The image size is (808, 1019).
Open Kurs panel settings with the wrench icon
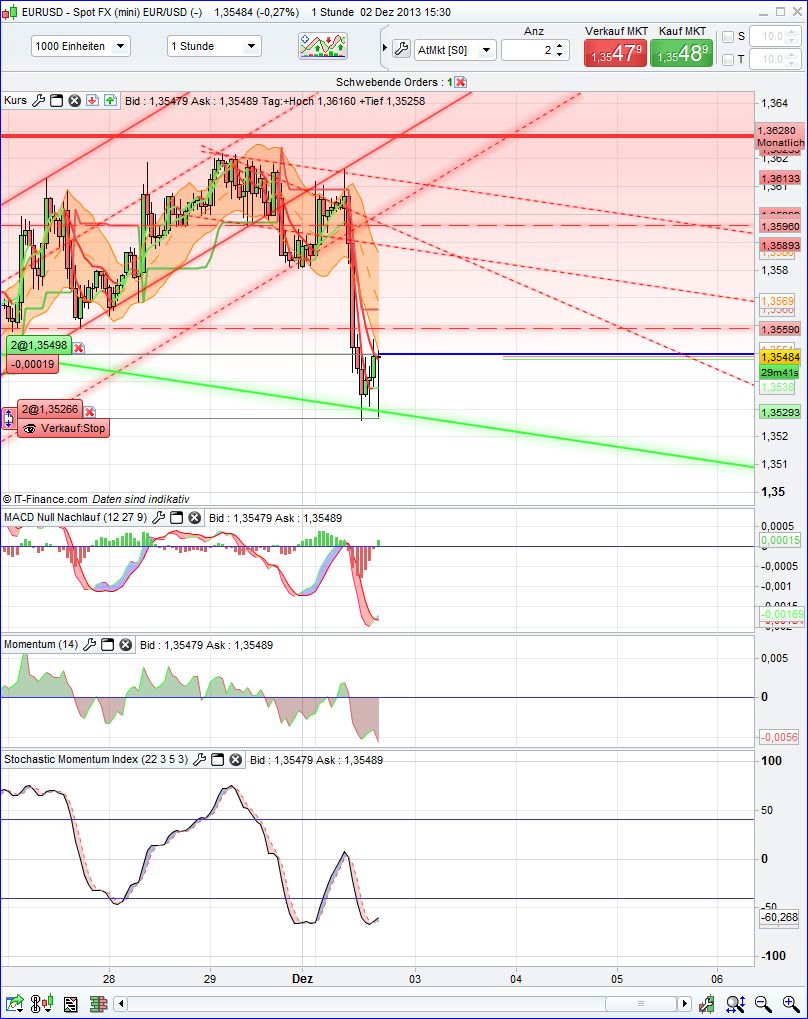click(38, 100)
